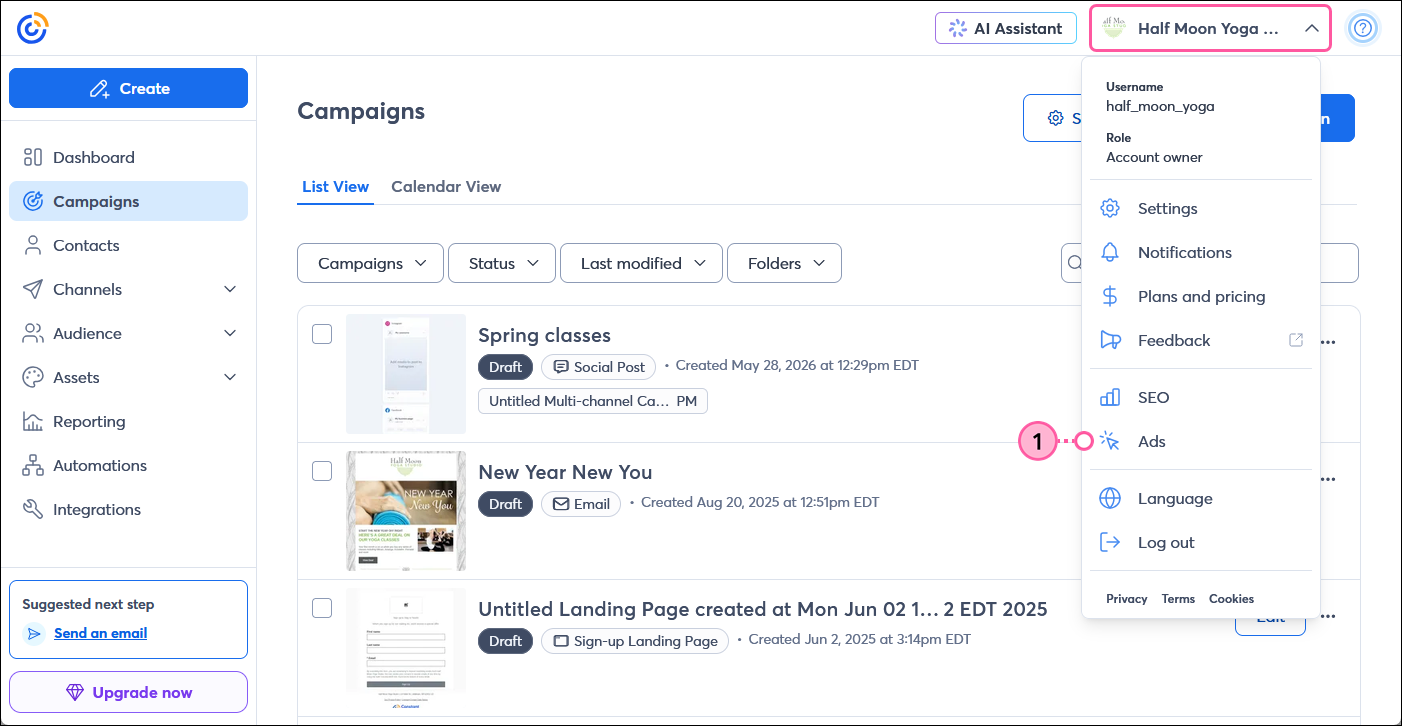Screen dimensions: 1402x726
Task: Open the help question mark icon
Action: coord(1363,28)
